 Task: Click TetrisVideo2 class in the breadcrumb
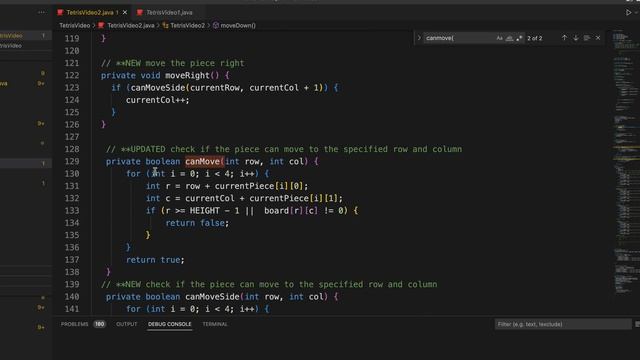coord(187,25)
